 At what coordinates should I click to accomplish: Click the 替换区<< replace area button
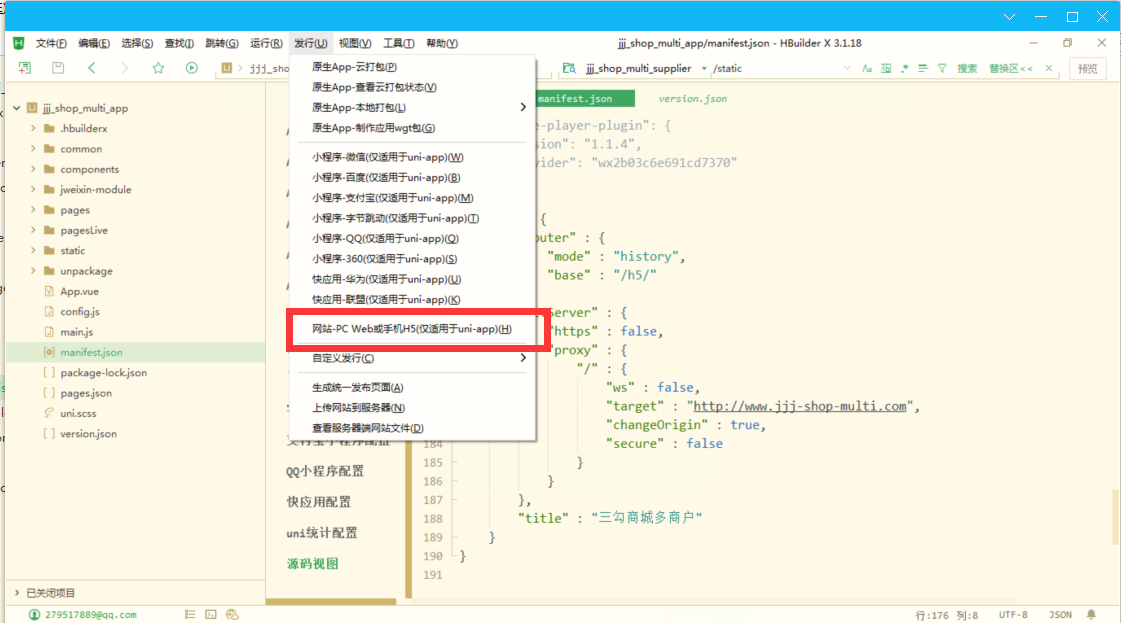[x=1011, y=69]
